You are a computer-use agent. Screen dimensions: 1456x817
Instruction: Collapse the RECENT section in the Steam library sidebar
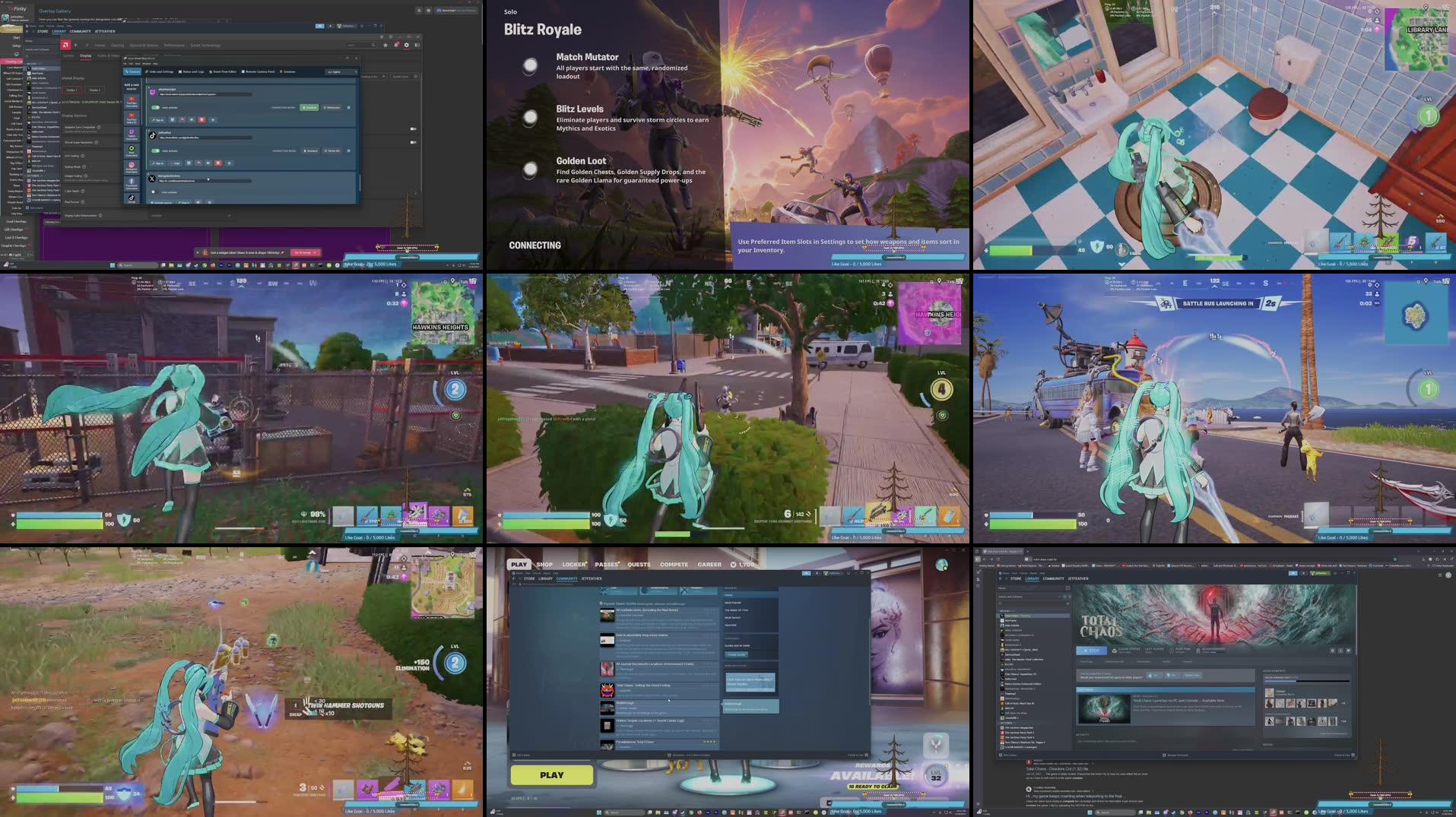click(x=998, y=611)
